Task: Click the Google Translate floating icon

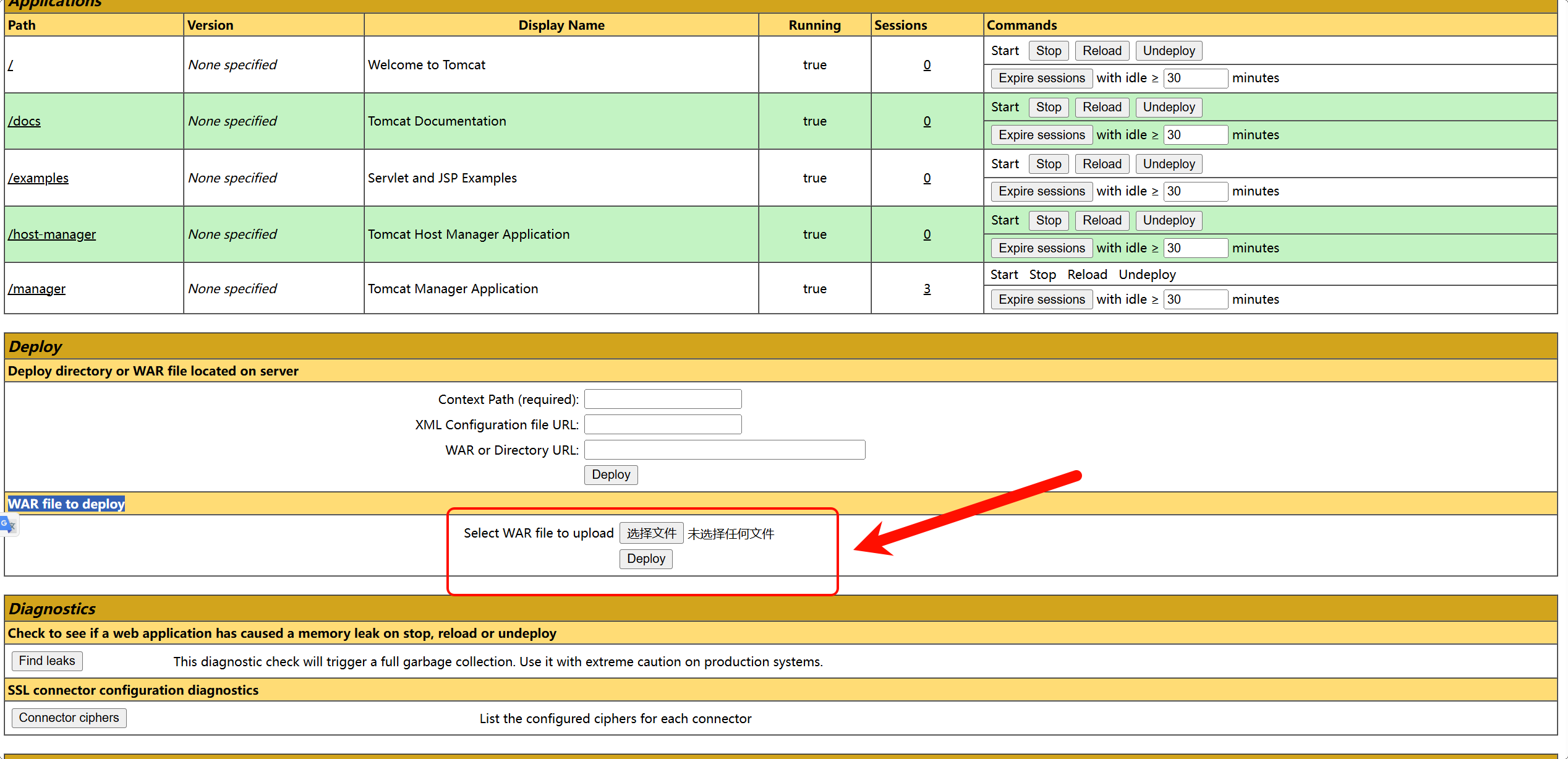Action: (8, 526)
